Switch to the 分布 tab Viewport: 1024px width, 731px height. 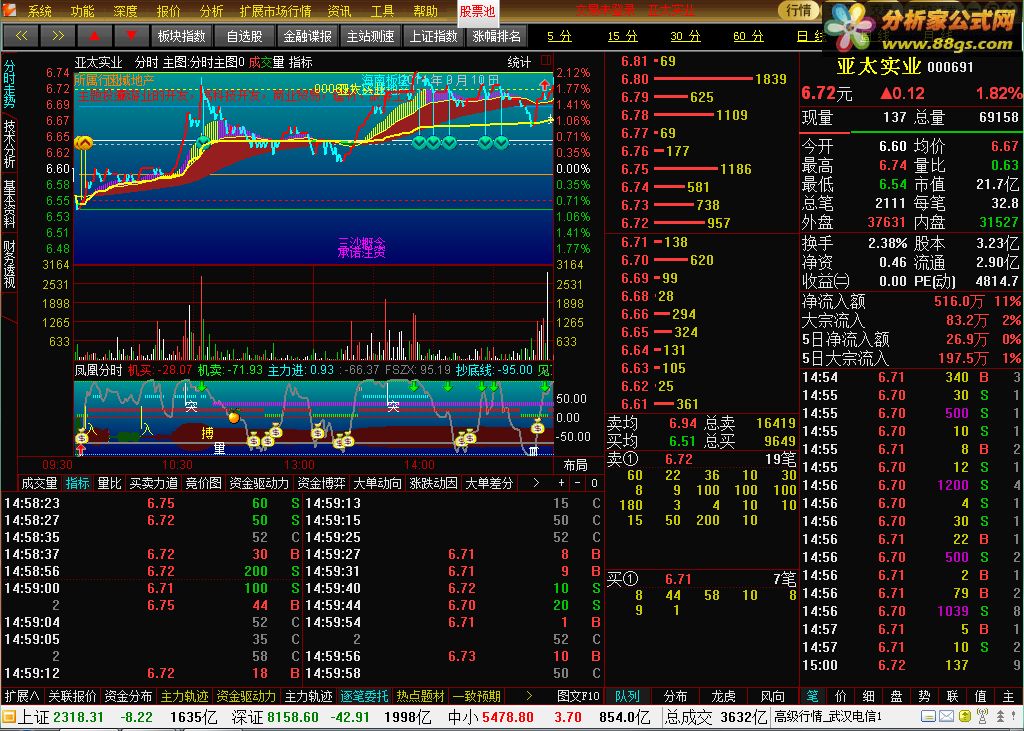675,696
